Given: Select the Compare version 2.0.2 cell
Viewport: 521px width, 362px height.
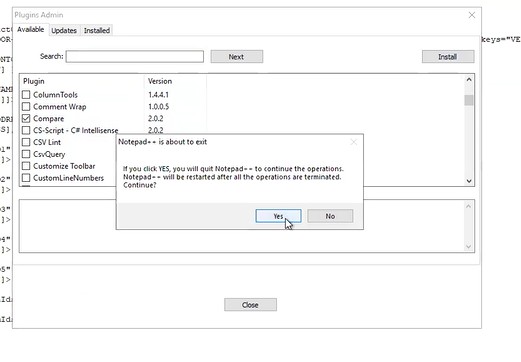Looking at the screenshot, I should pyautogui.click(x=156, y=119).
